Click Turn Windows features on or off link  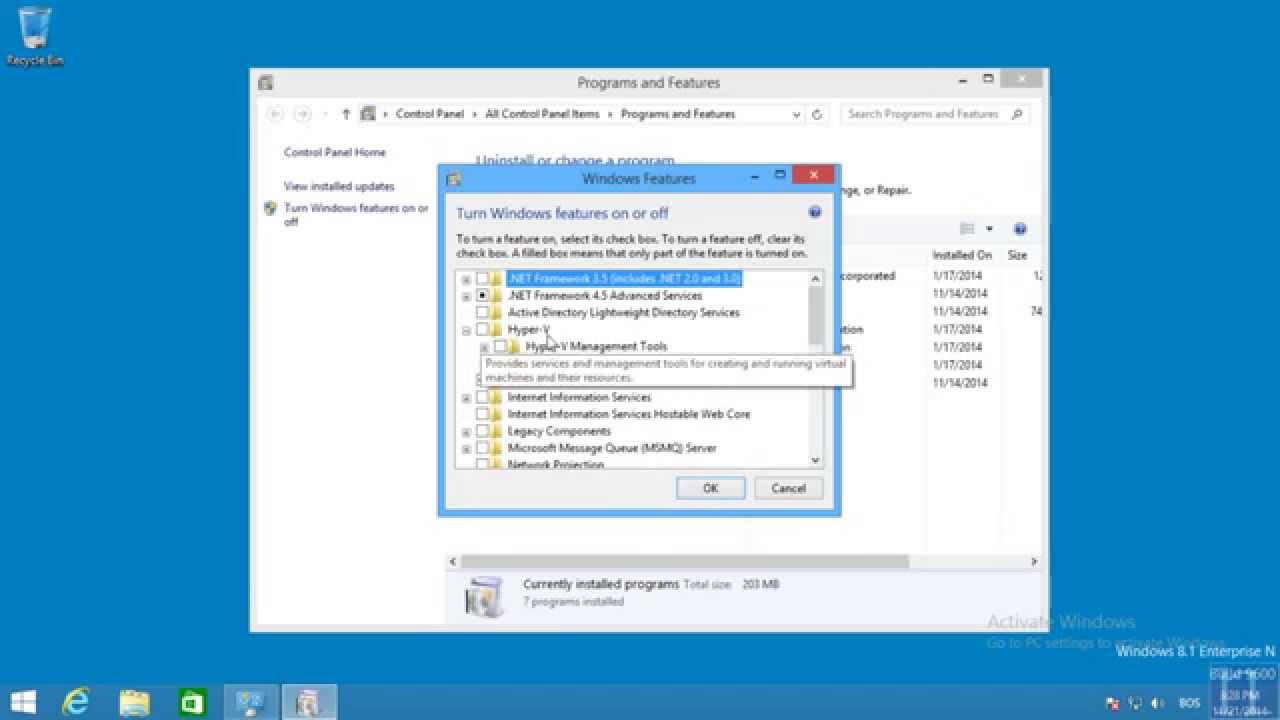(x=356, y=215)
